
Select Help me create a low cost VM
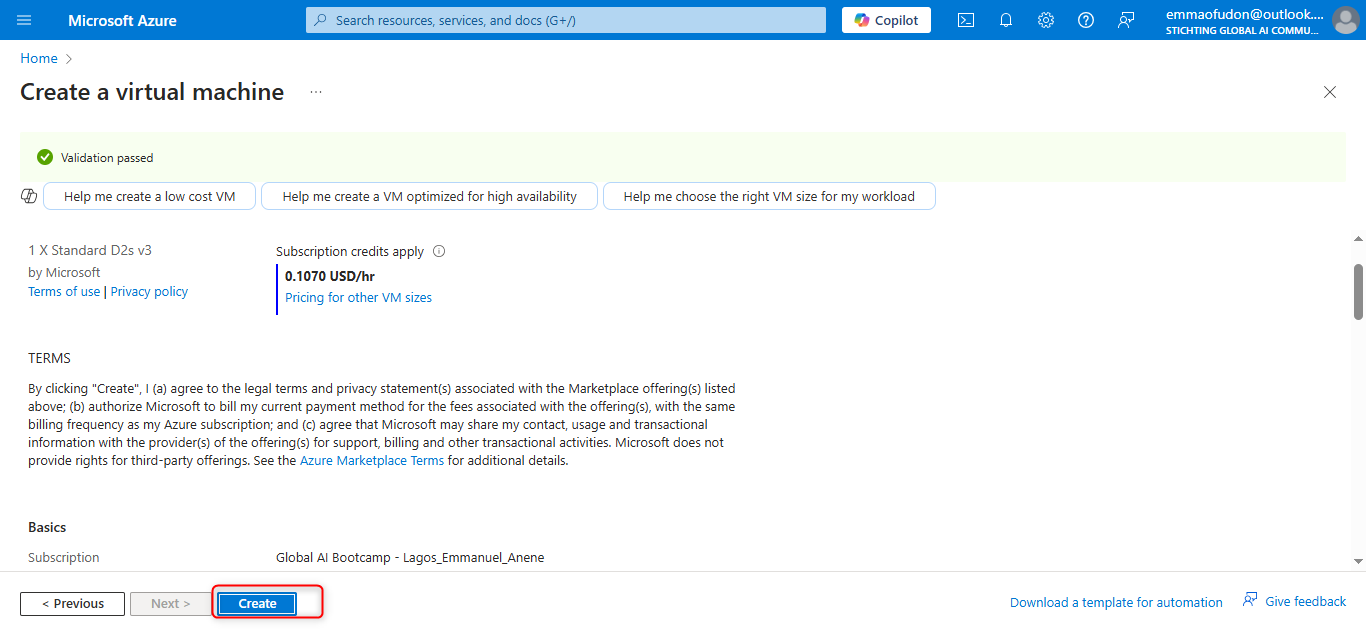(x=150, y=196)
